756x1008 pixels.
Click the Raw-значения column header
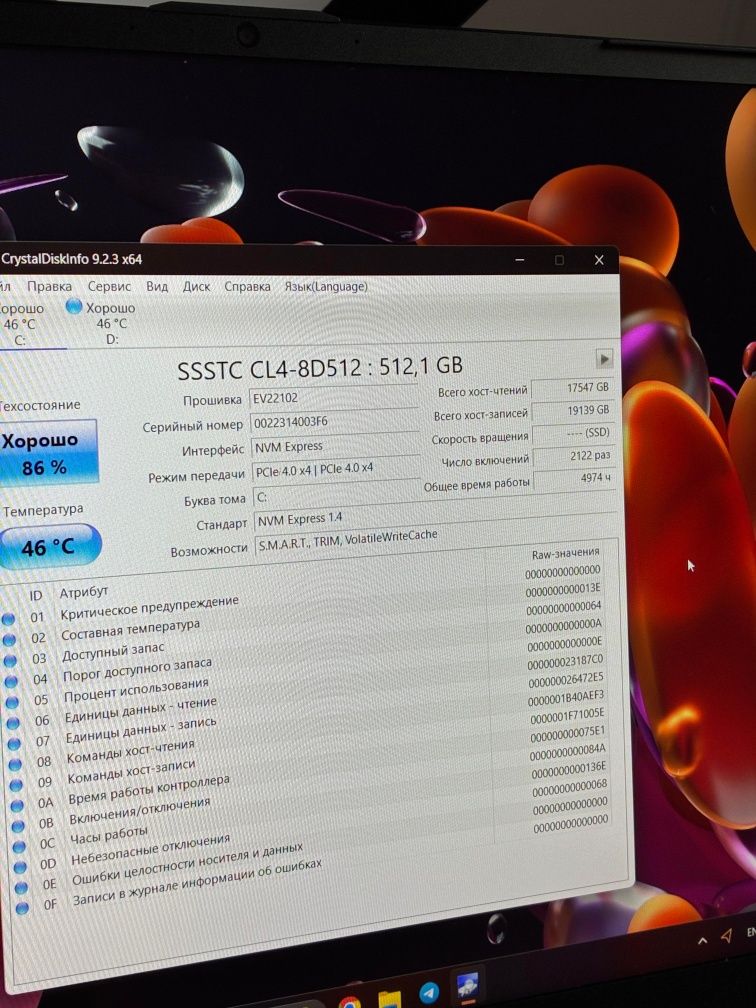[566, 553]
